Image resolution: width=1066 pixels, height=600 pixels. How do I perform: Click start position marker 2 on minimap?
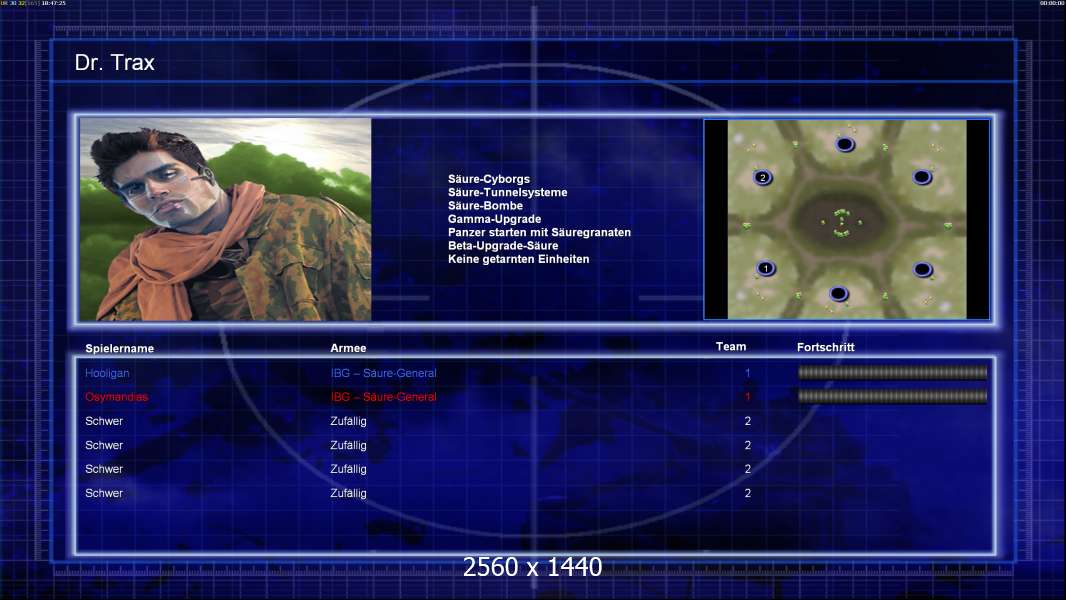coord(763,177)
